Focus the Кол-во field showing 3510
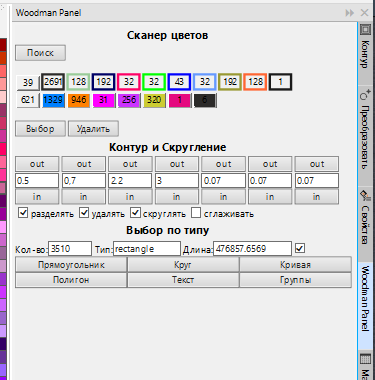375x380 pixels. [x=70, y=249]
